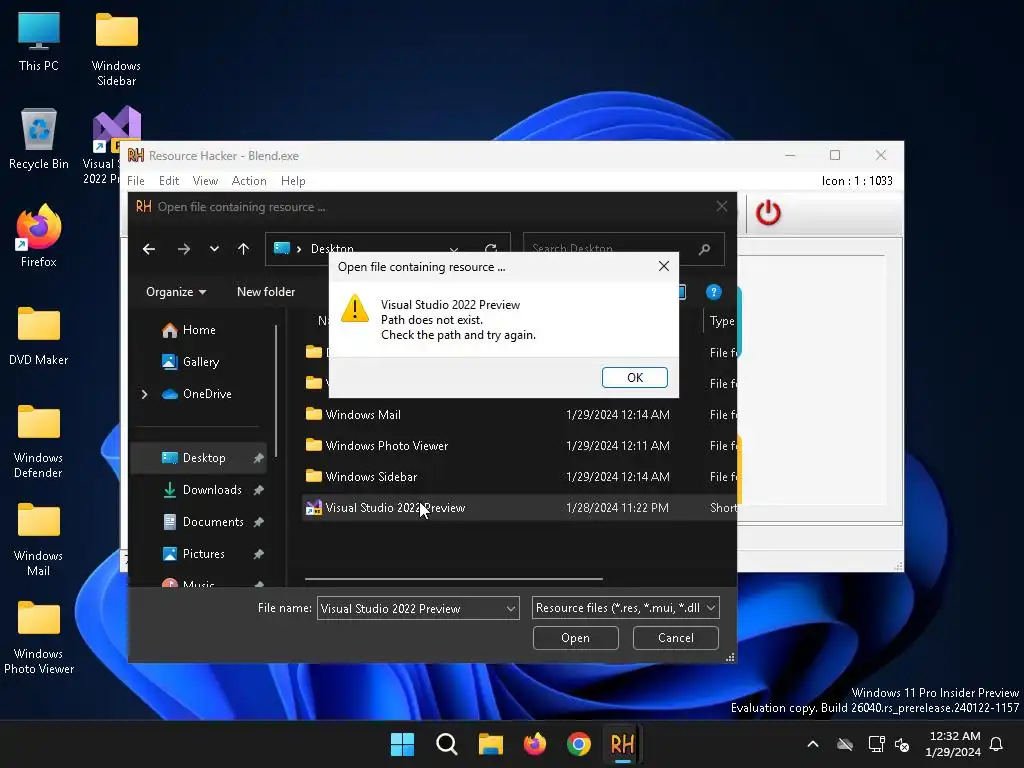The image size is (1024, 768).
Task: Select the Windows Photo Viewer folder row
Action: pos(520,445)
